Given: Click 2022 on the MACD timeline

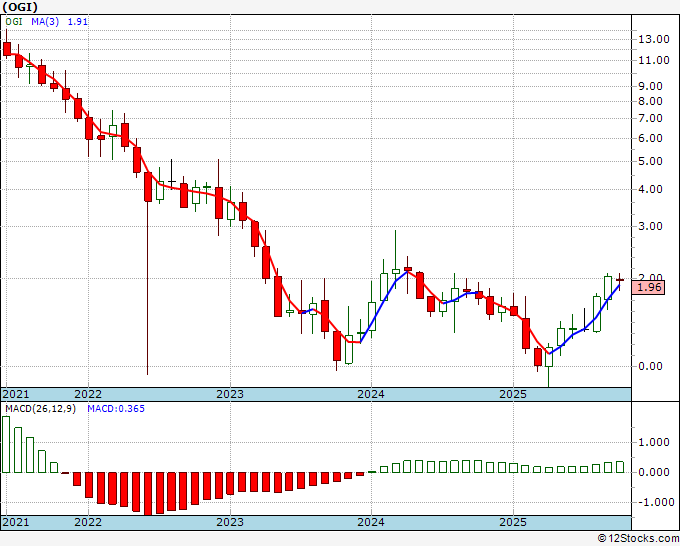Looking at the screenshot, I should click(88, 522).
